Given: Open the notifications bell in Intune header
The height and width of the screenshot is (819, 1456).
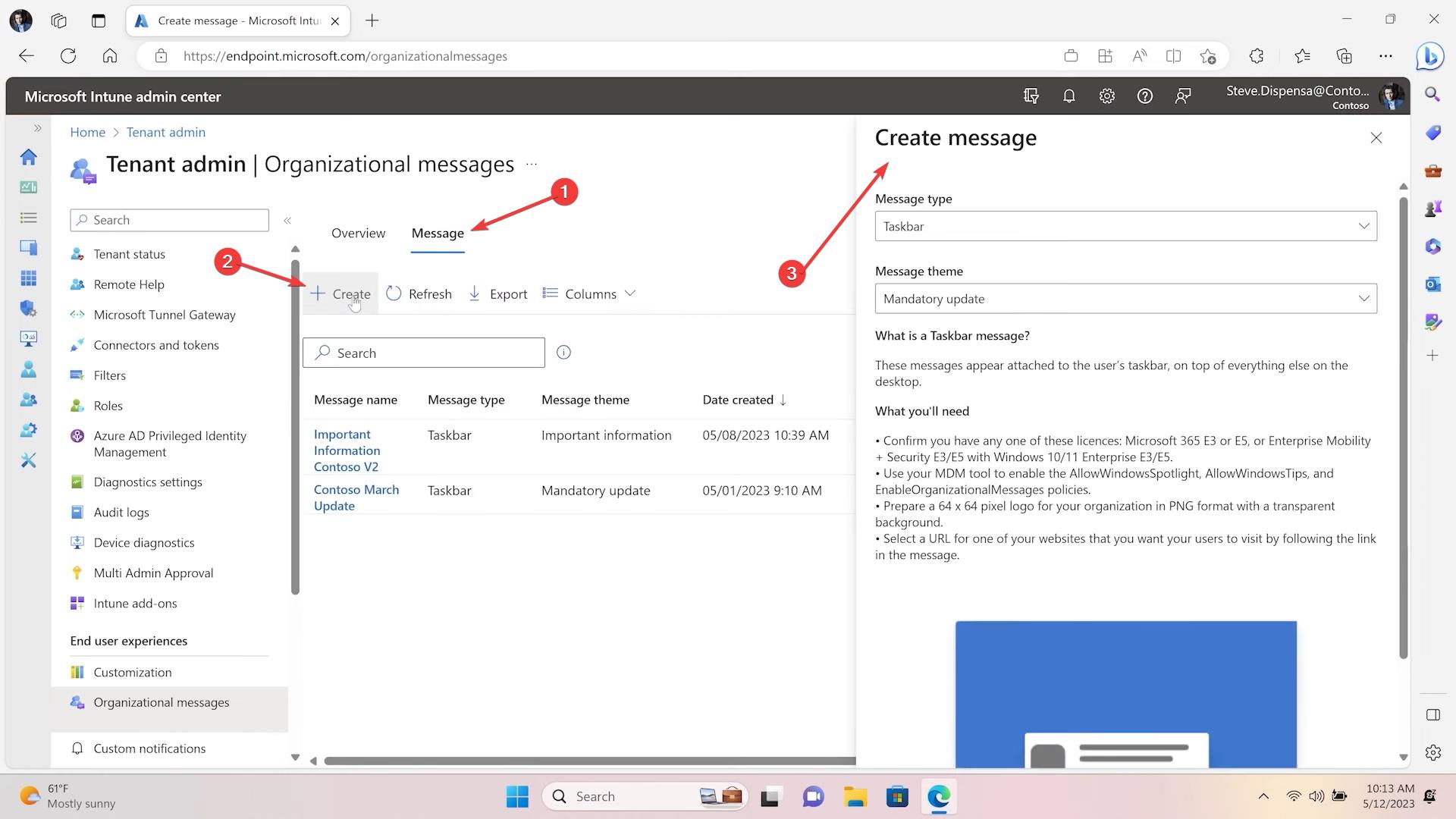Looking at the screenshot, I should [x=1068, y=96].
